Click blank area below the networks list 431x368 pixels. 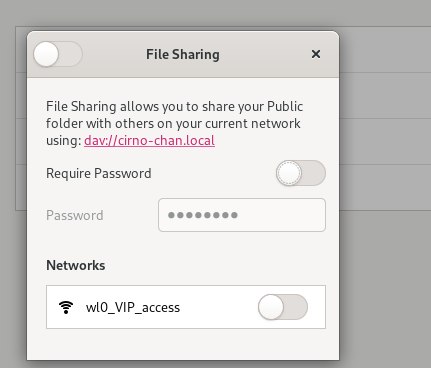point(183,343)
